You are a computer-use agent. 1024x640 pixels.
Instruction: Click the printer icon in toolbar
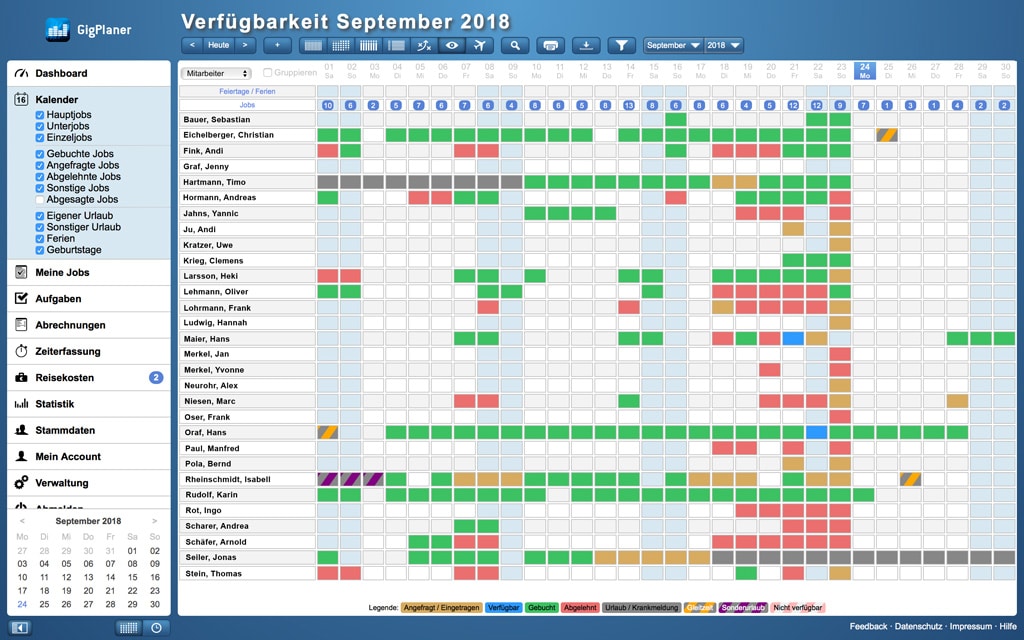549,45
